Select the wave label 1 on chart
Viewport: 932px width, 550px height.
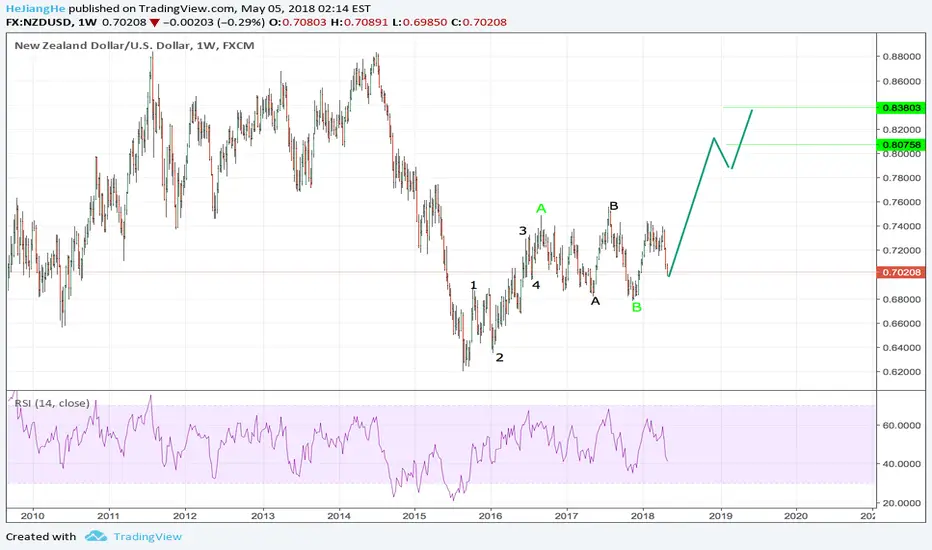[x=473, y=285]
